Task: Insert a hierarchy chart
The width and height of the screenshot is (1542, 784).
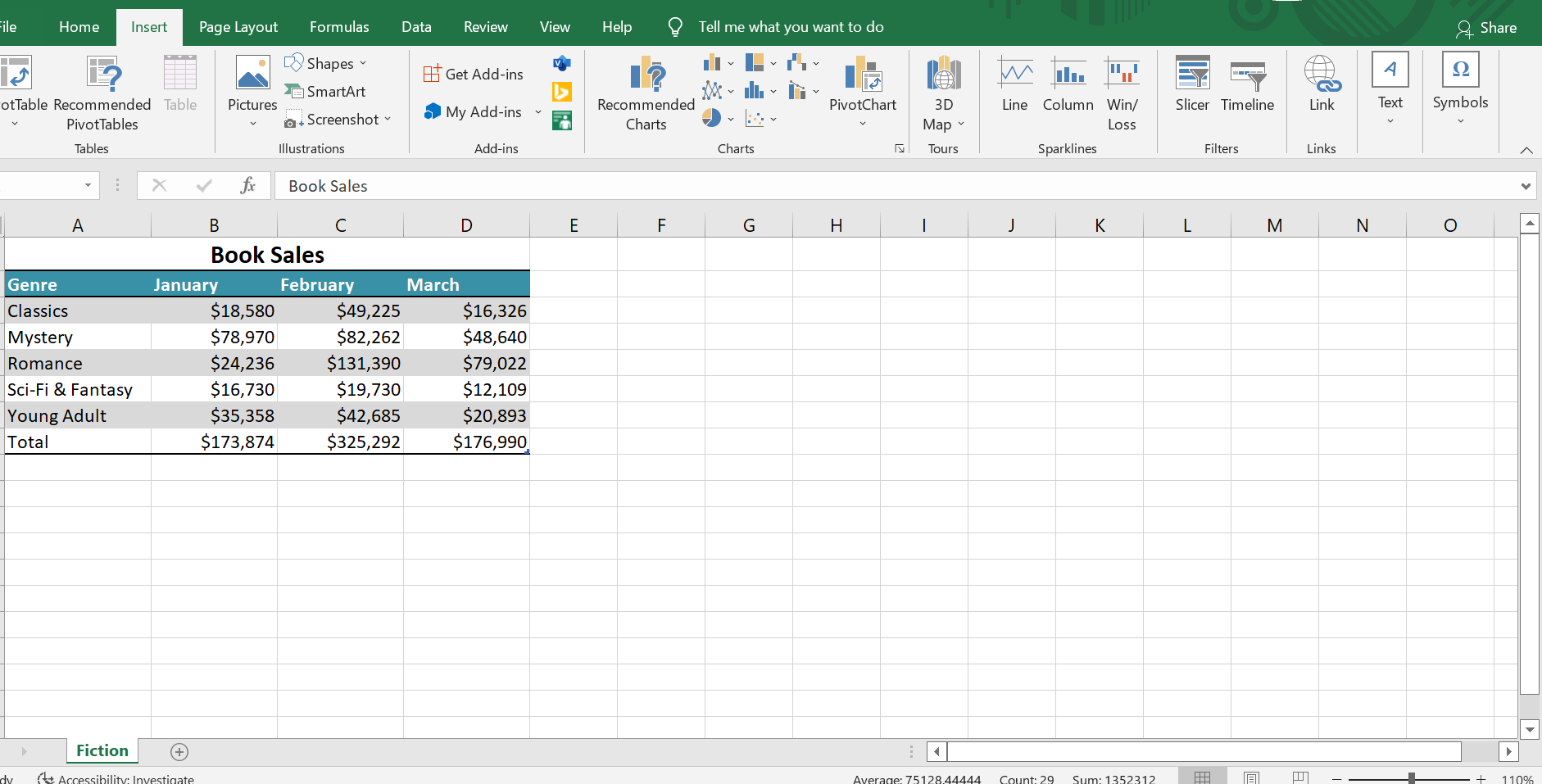Action: (x=761, y=63)
